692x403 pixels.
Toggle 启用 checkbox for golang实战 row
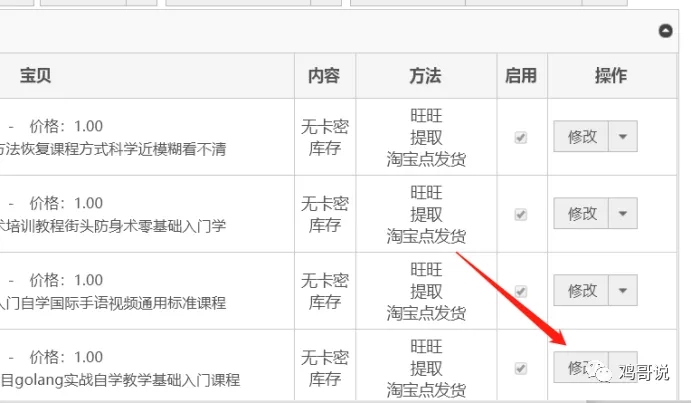click(521, 368)
